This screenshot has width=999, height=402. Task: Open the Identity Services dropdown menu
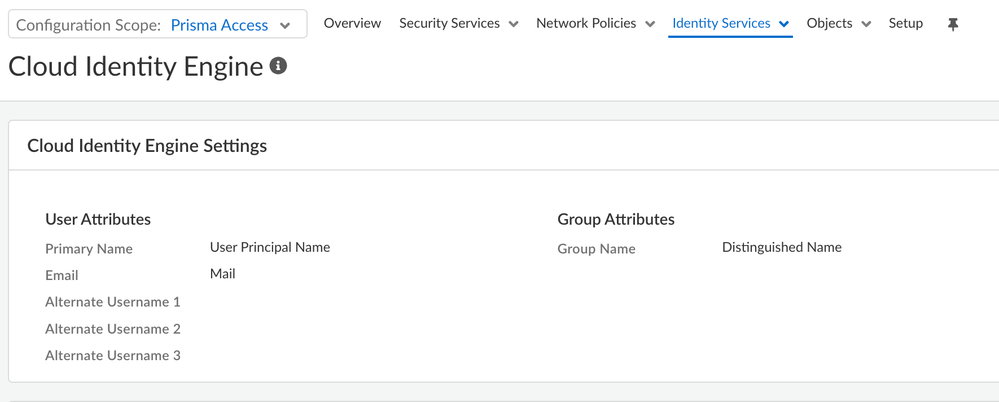(730, 23)
